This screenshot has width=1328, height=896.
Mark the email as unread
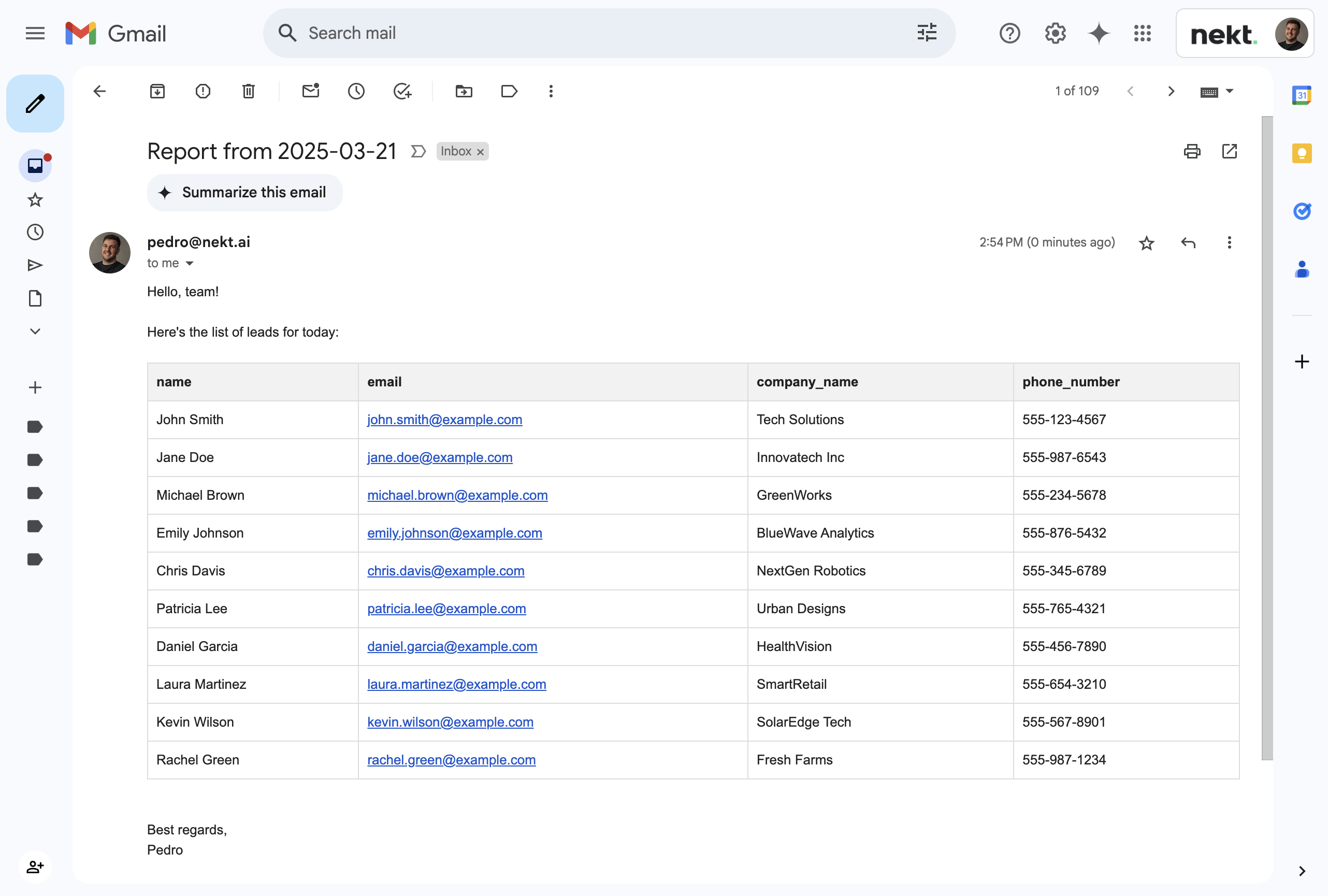pyautogui.click(x=310, y=92)
